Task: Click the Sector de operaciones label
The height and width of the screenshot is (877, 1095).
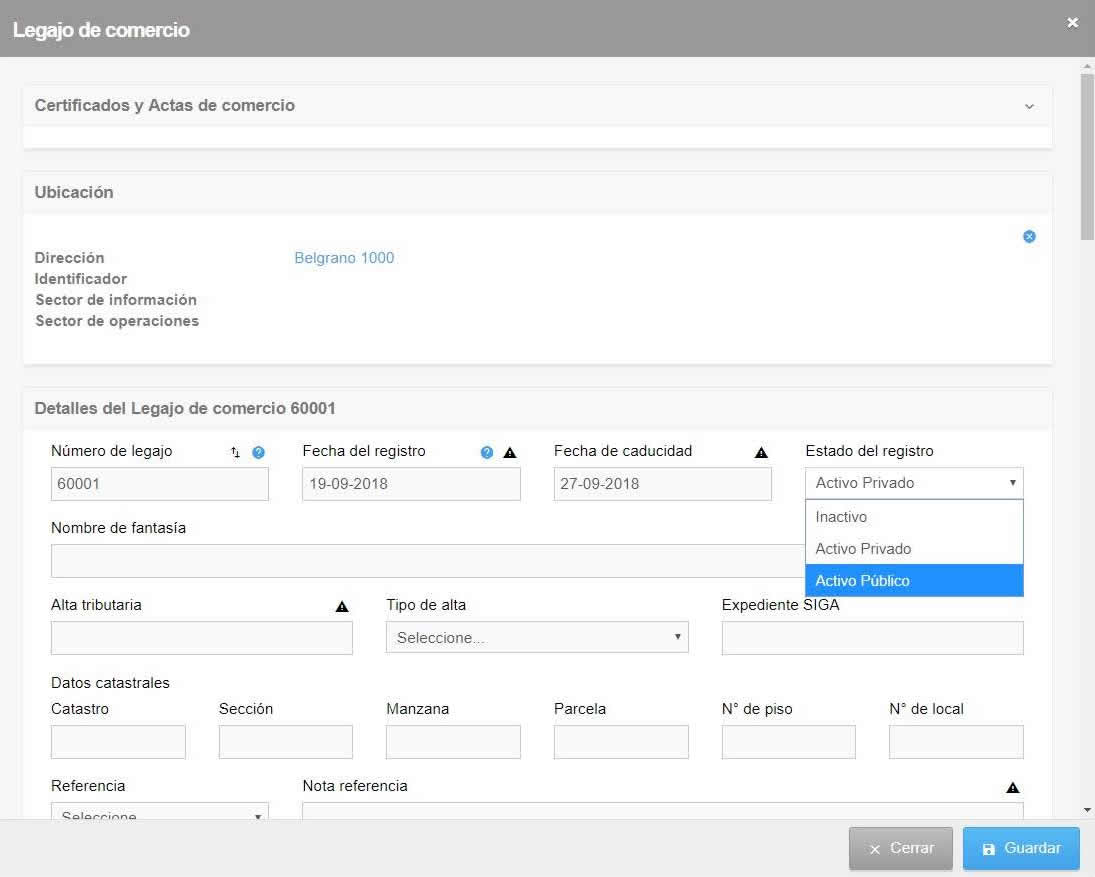Action: point(117,321)
